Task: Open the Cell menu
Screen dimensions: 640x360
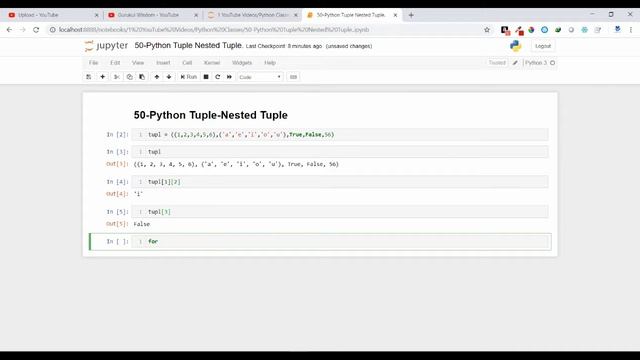Action: point(187,62)
